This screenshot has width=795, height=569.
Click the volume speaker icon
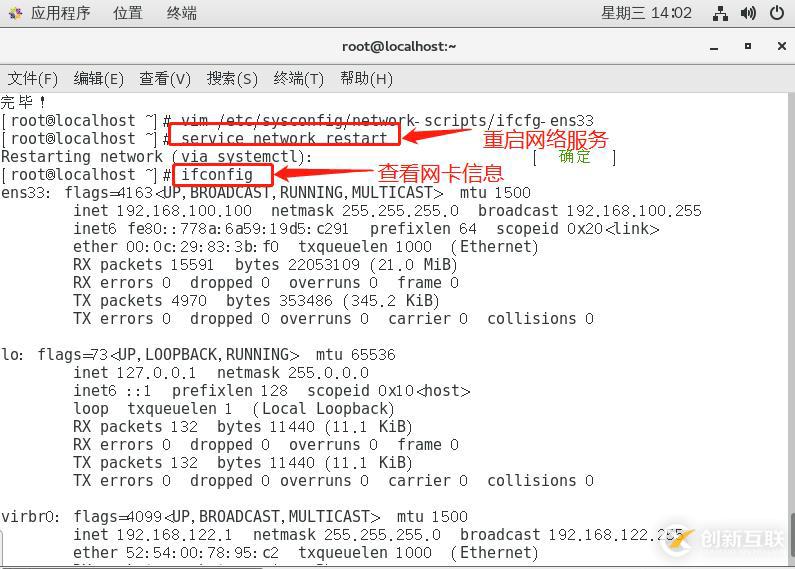coord(748,13)
